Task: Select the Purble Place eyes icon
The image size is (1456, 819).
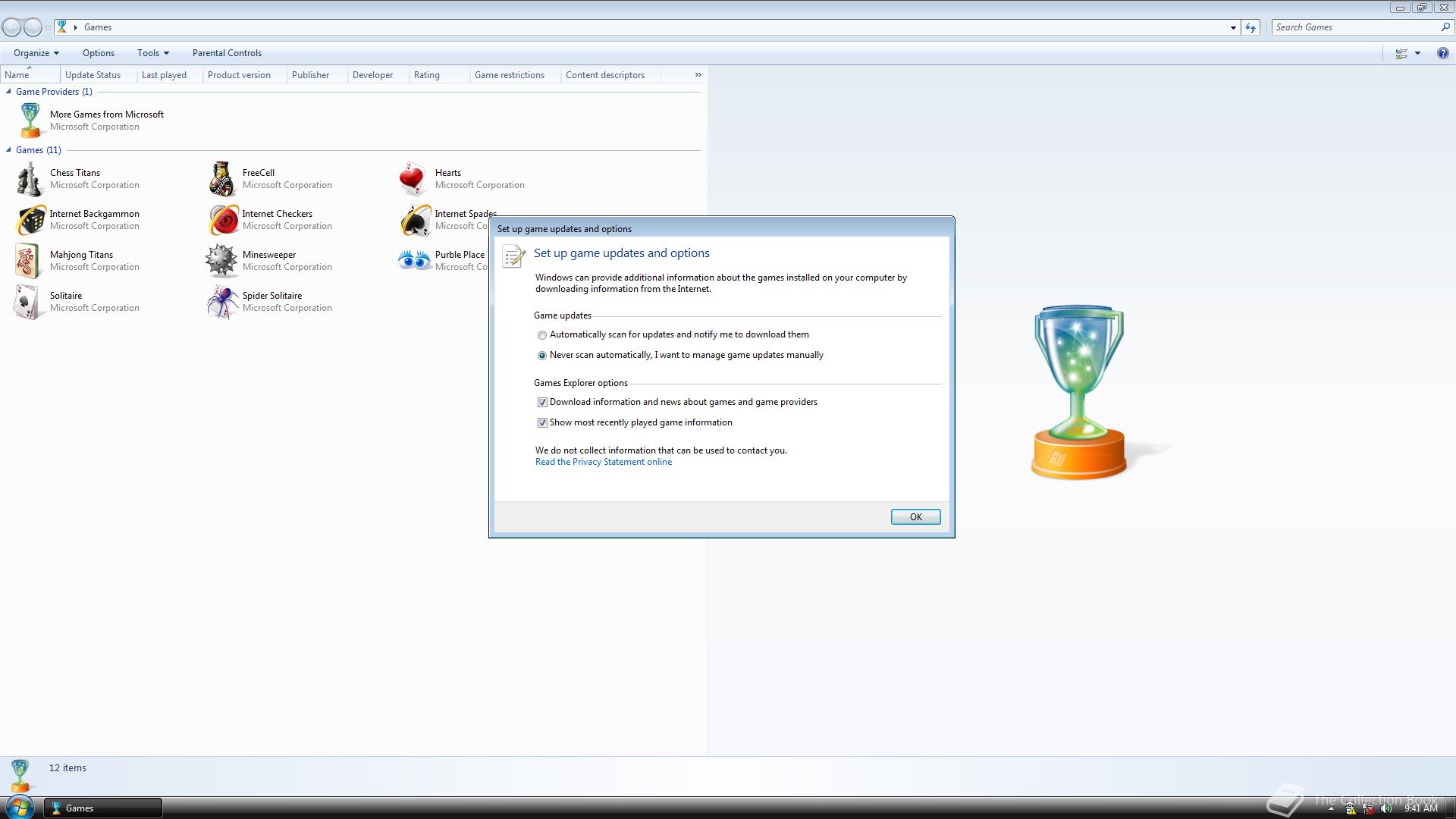Action: pos(414,261)
